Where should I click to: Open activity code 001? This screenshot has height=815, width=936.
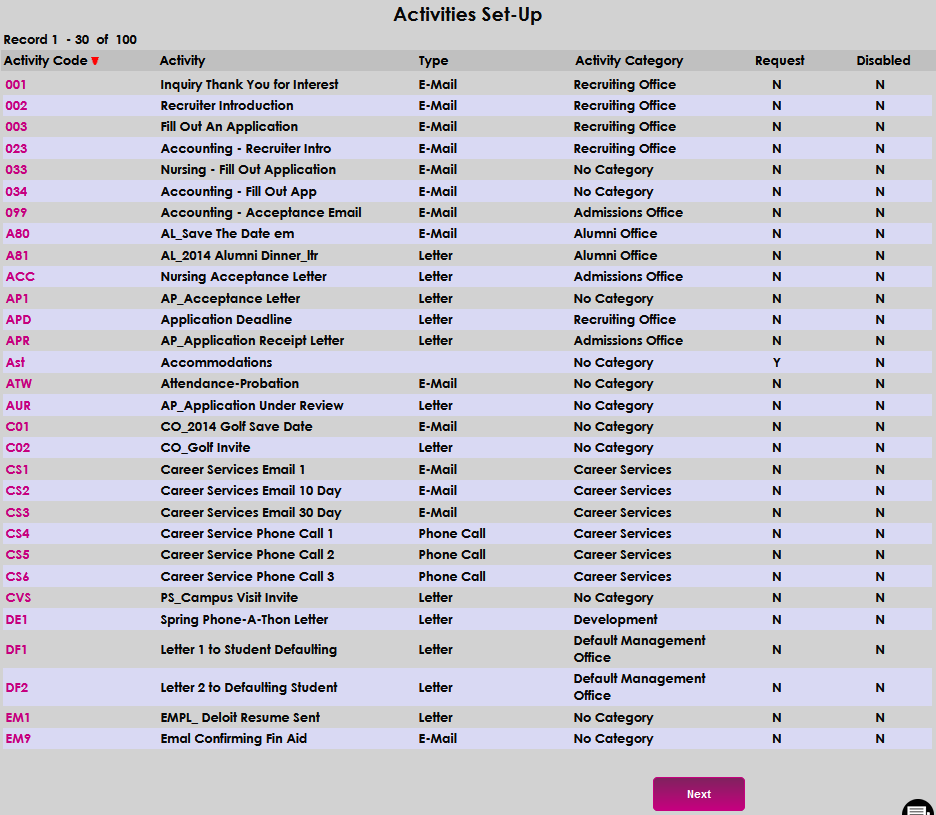[x=14, y=85]
